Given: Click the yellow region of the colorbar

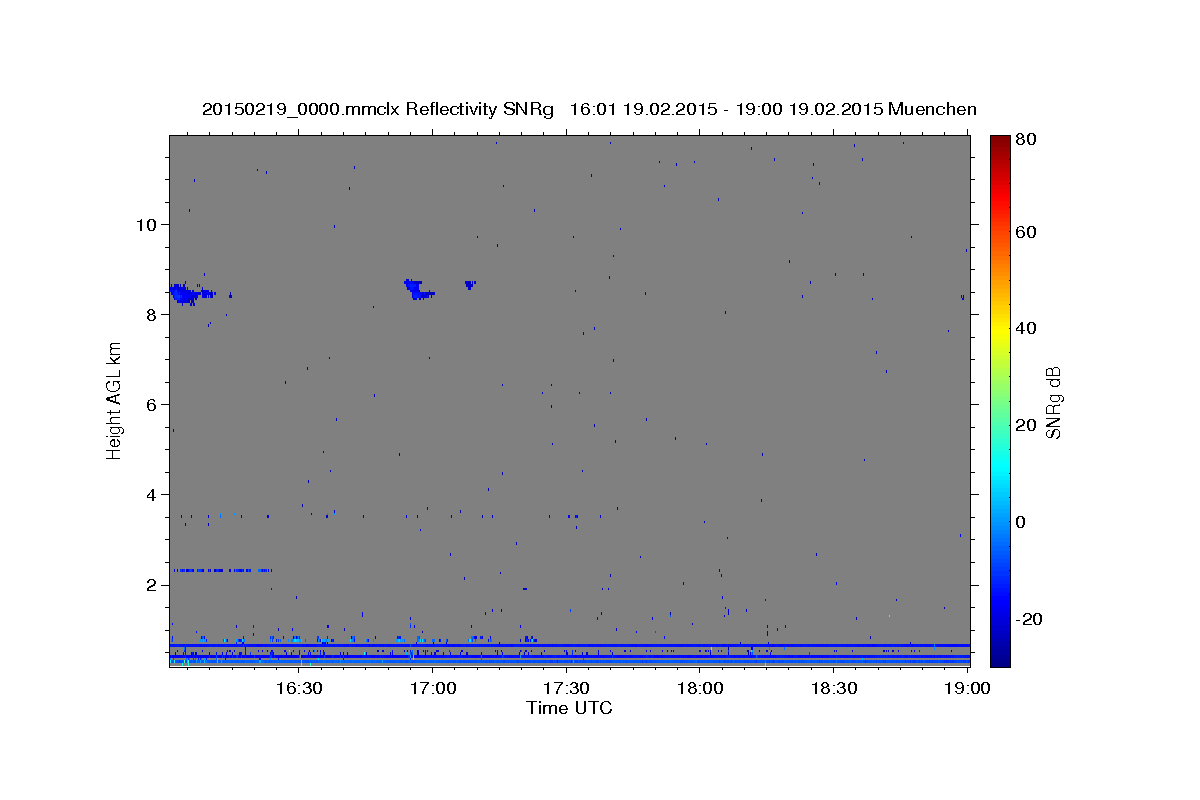Looking at the screenshot, I should (1000, 330).
